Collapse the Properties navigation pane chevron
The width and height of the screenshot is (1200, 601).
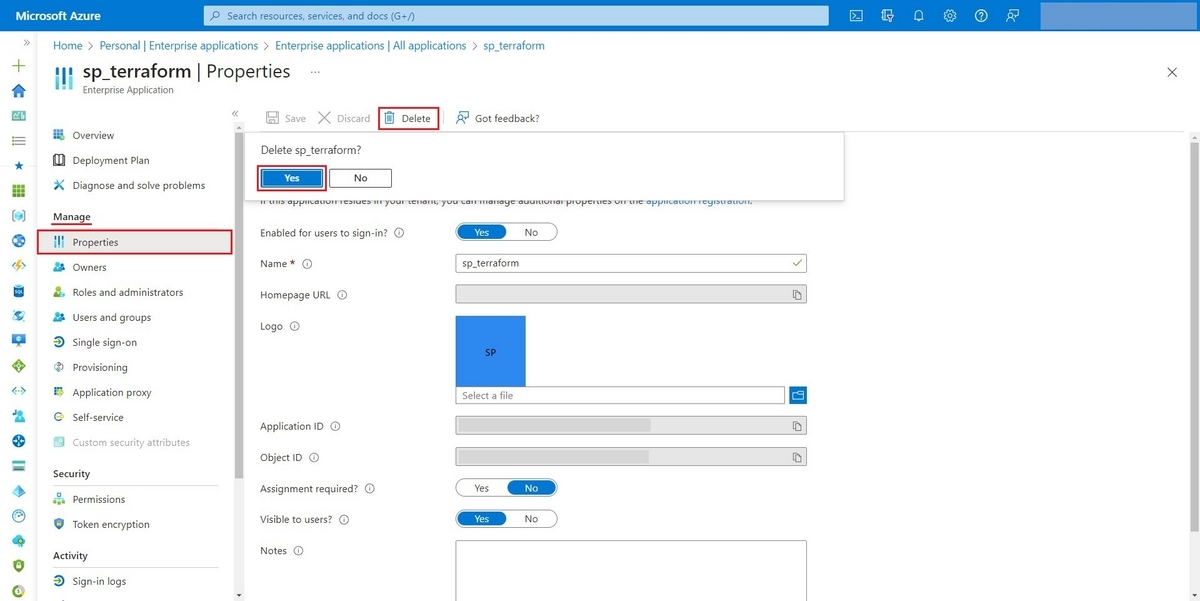pos(234,113)
